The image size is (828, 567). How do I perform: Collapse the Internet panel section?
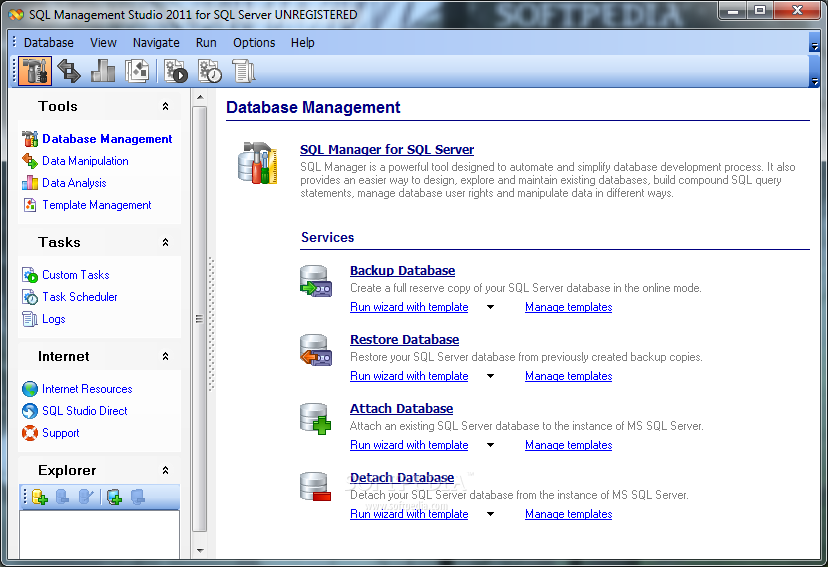[166, 357]
